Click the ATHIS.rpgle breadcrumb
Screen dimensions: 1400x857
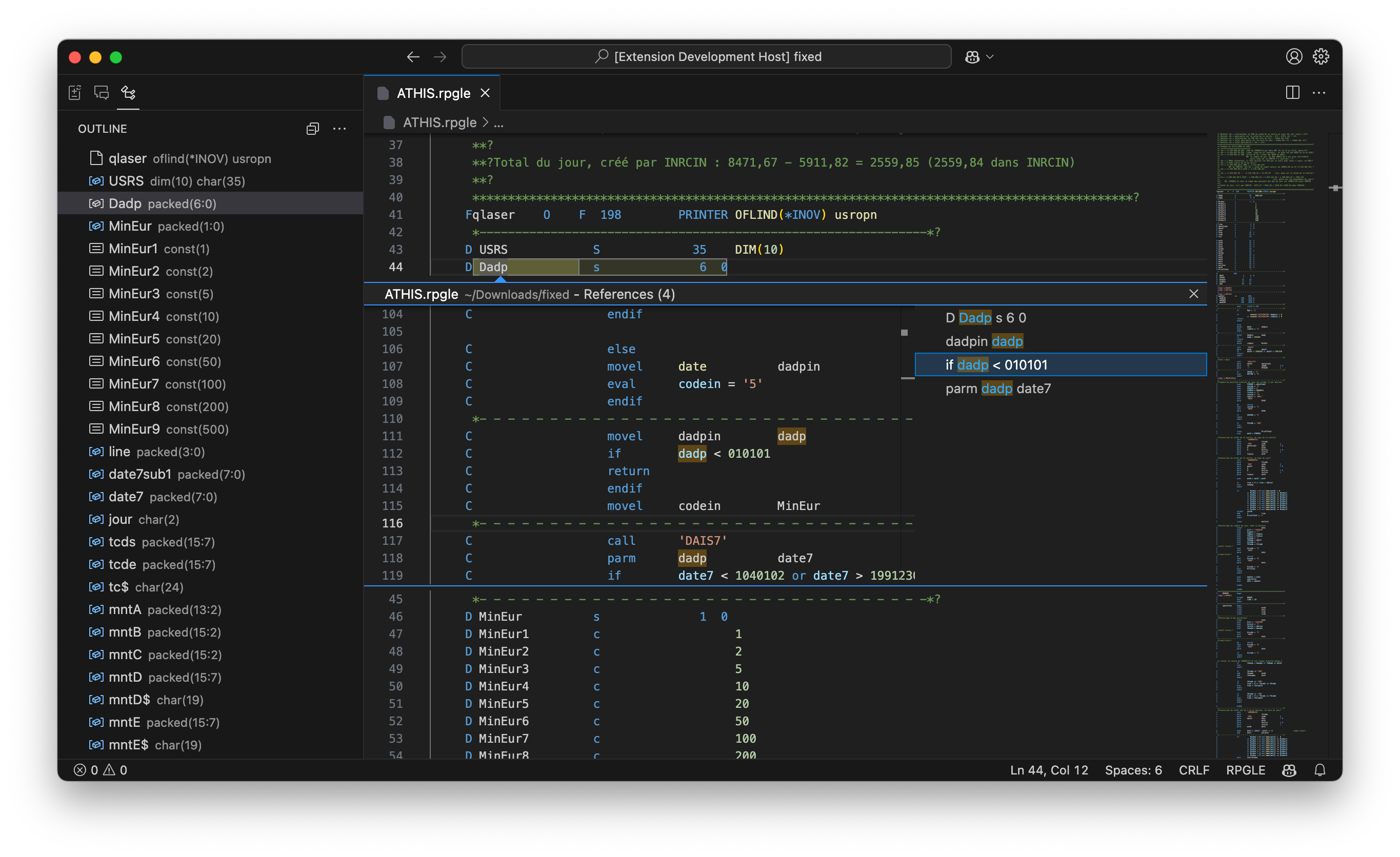click(439, 123)
